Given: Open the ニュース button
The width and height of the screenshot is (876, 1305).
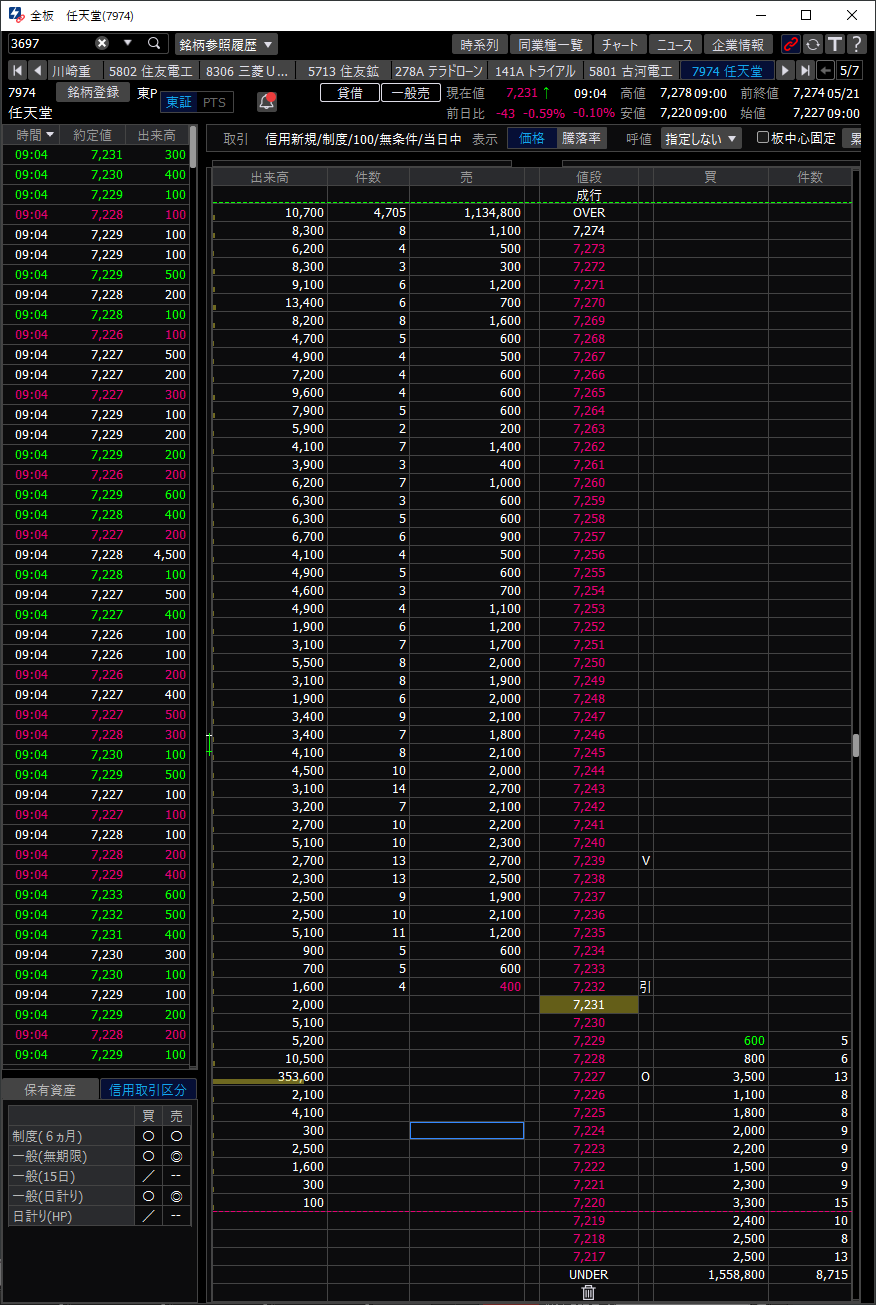Looking at the screenshot, I should click(x=675, y=44).
